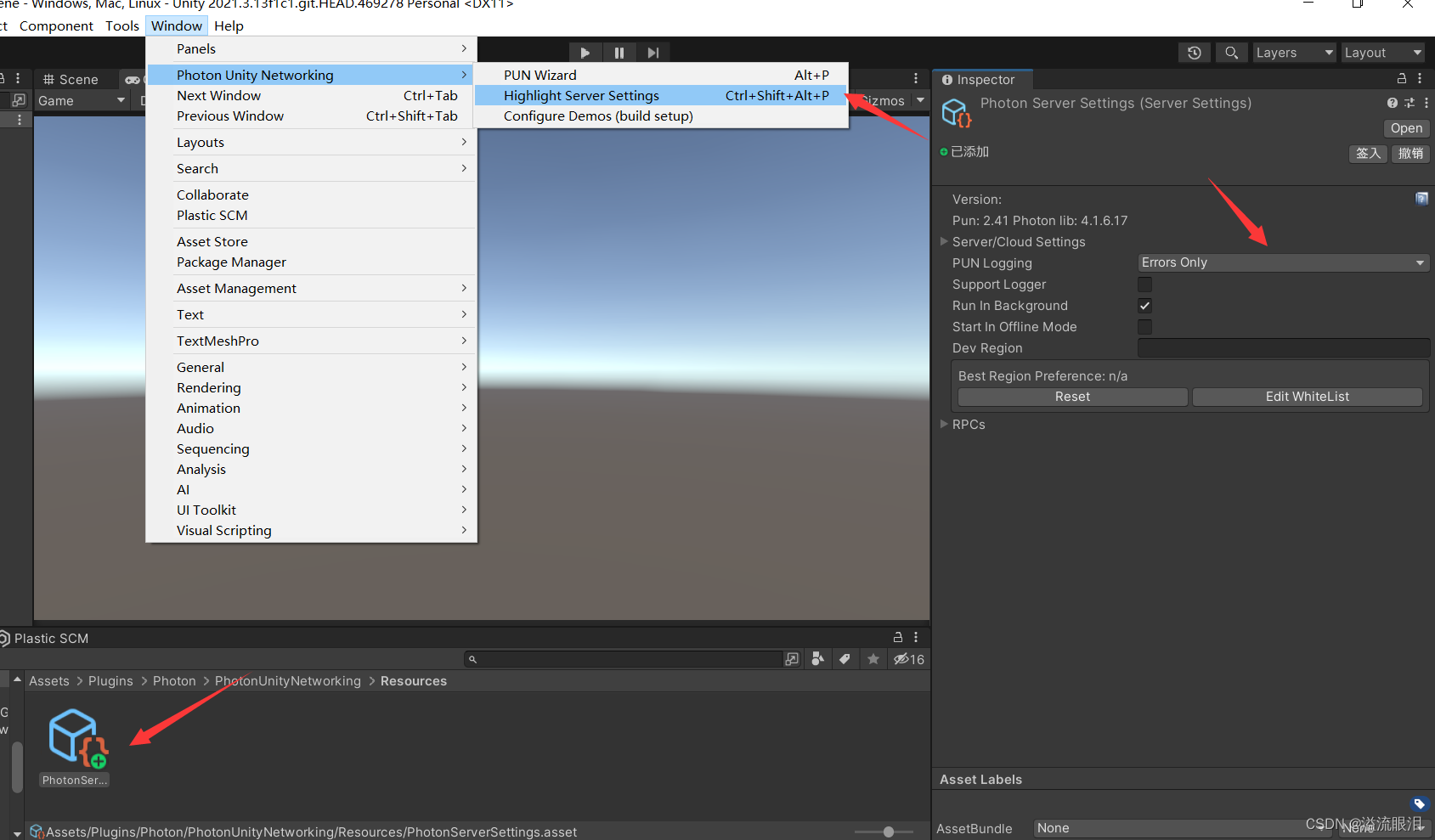This screenshot has height=840, width=1435.
Task: Expand the Layouts submenu
Action: click(x=312, y=143)
